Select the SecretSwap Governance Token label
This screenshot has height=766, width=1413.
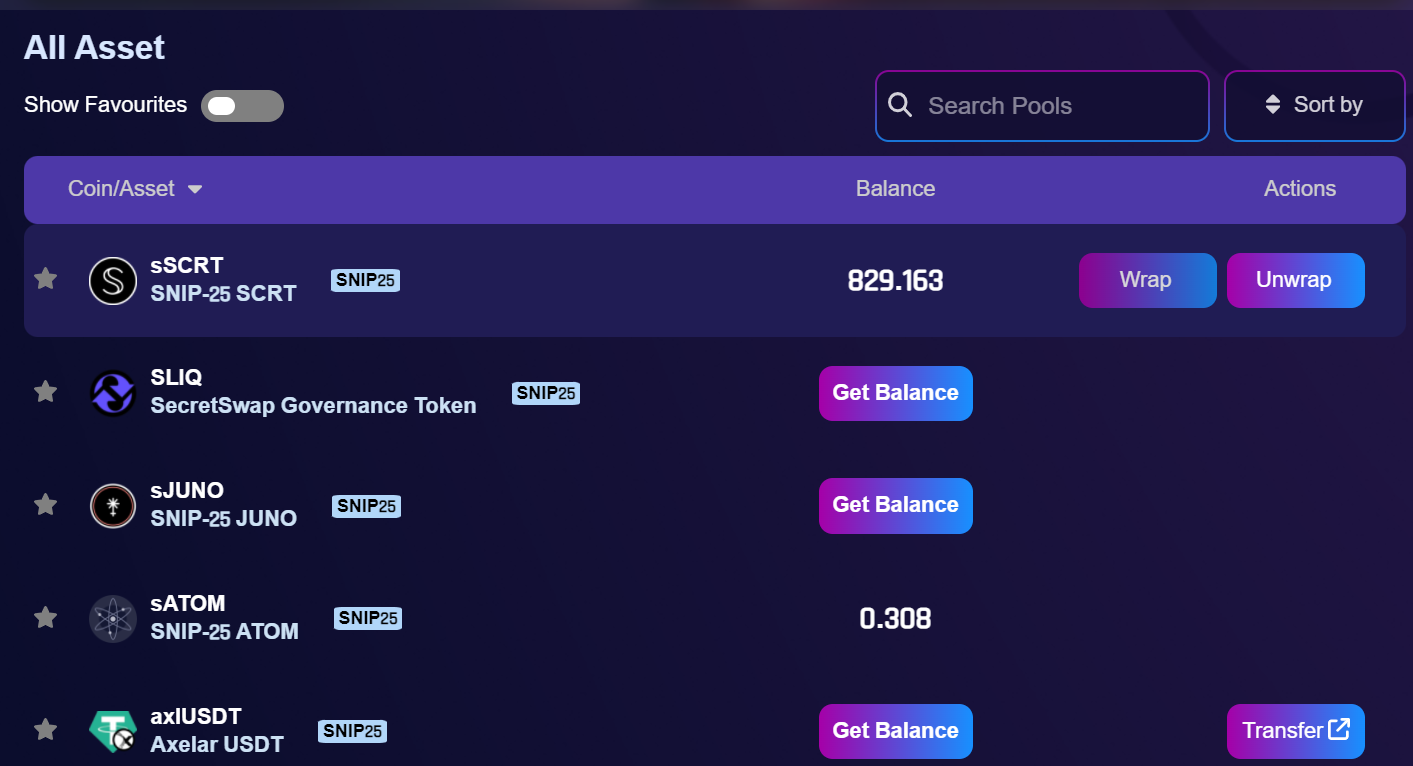pyautogui.click(x=313, y=406)
